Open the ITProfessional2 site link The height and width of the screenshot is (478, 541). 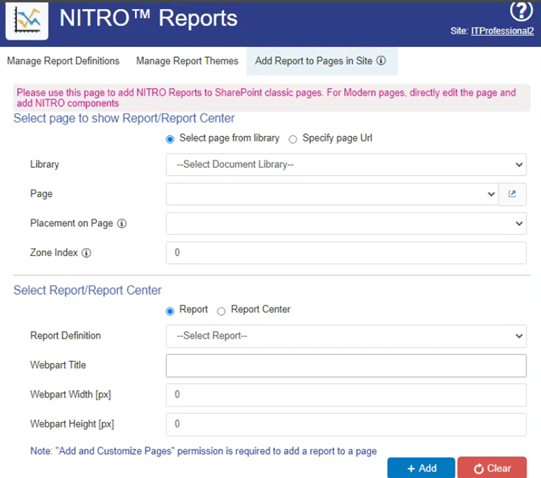coord(502,31)
